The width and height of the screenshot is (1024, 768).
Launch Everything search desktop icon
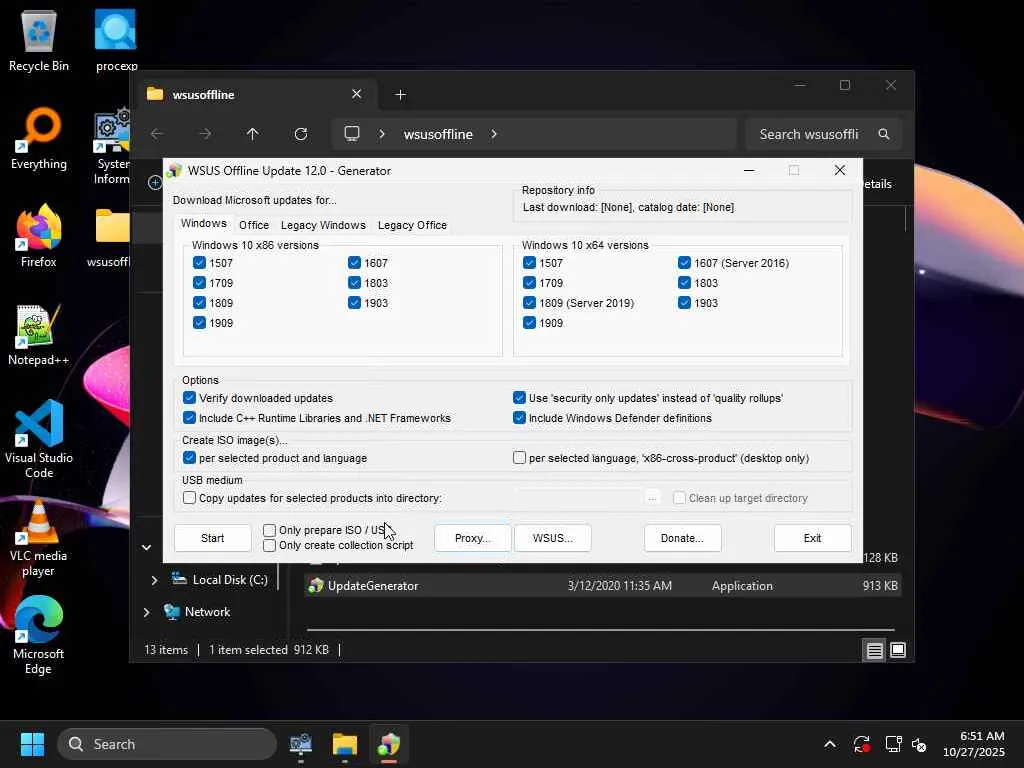point(39,138)
